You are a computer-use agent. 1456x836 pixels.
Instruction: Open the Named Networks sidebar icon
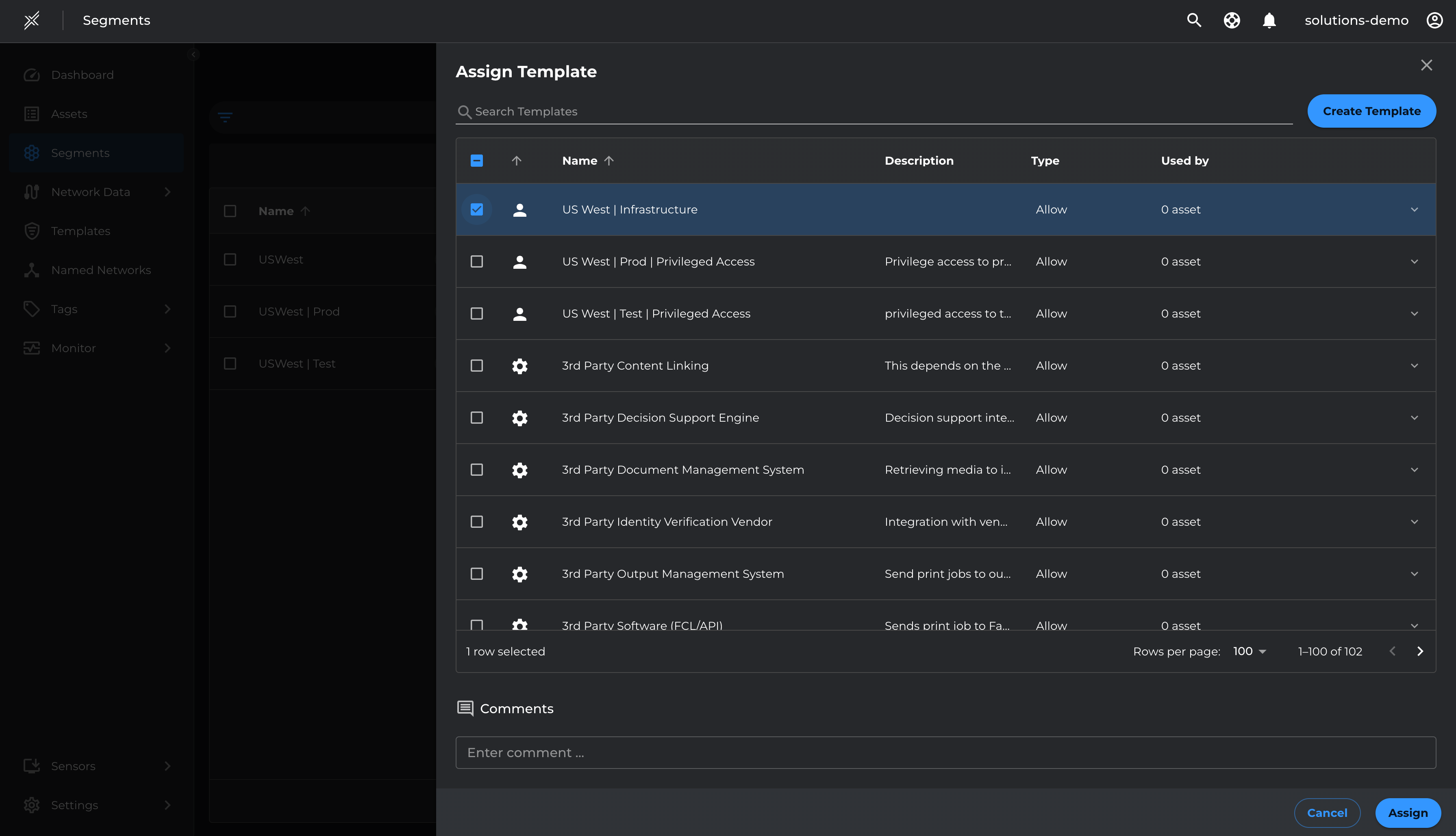click(x=32, y=270)
